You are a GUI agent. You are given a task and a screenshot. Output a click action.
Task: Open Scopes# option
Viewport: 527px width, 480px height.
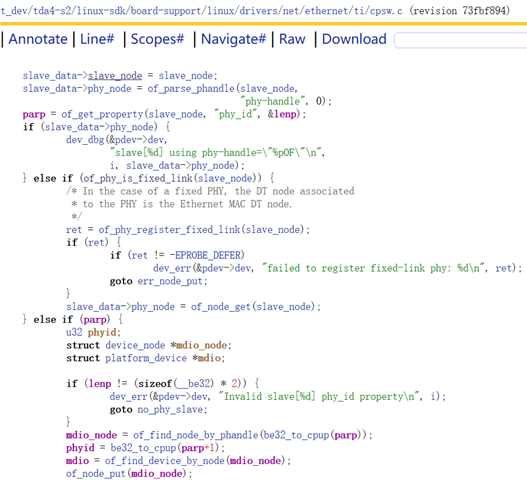click(157, 39)
